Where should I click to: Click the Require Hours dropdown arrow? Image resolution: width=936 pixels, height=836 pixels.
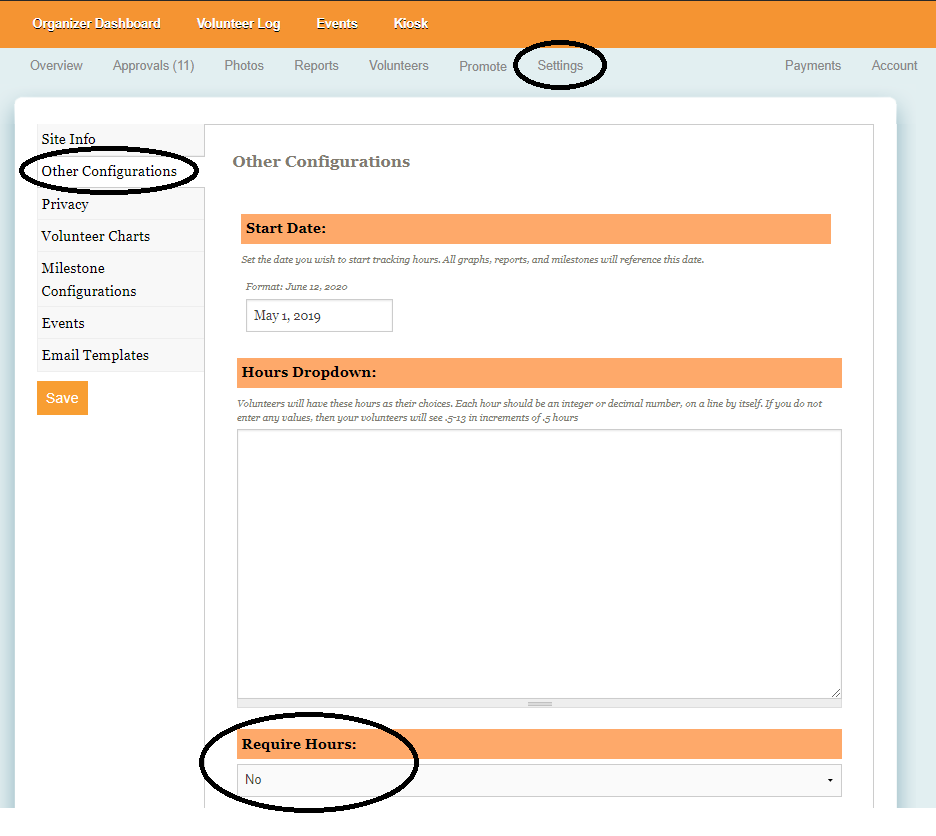[830, 780]
